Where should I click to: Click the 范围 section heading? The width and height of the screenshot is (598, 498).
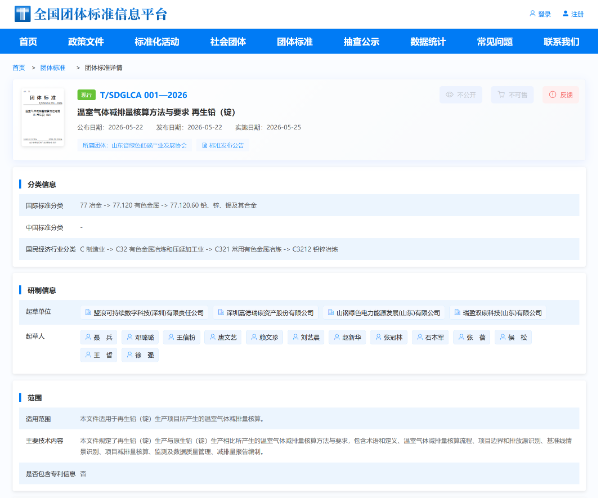[x=35, y=398]
